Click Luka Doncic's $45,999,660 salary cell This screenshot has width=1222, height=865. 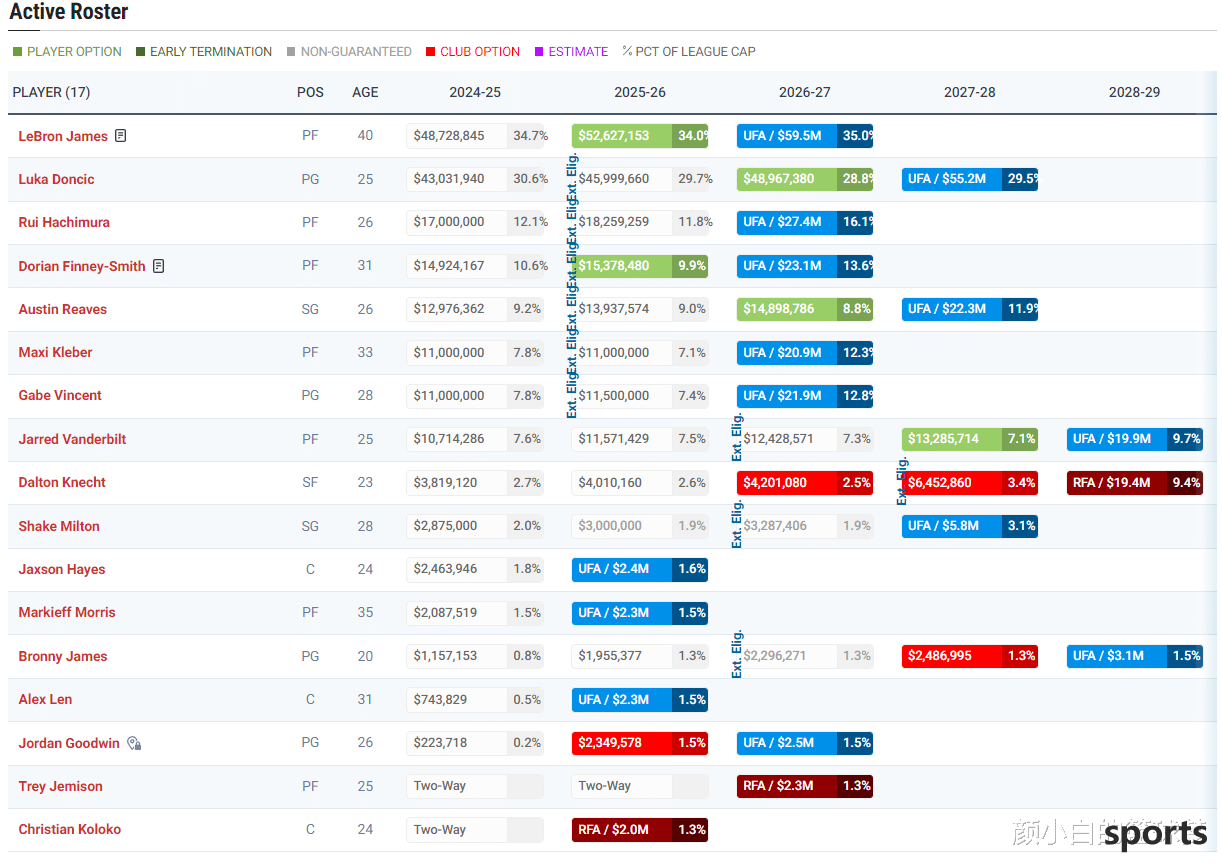pyautogui.click(x=640, y=179)
